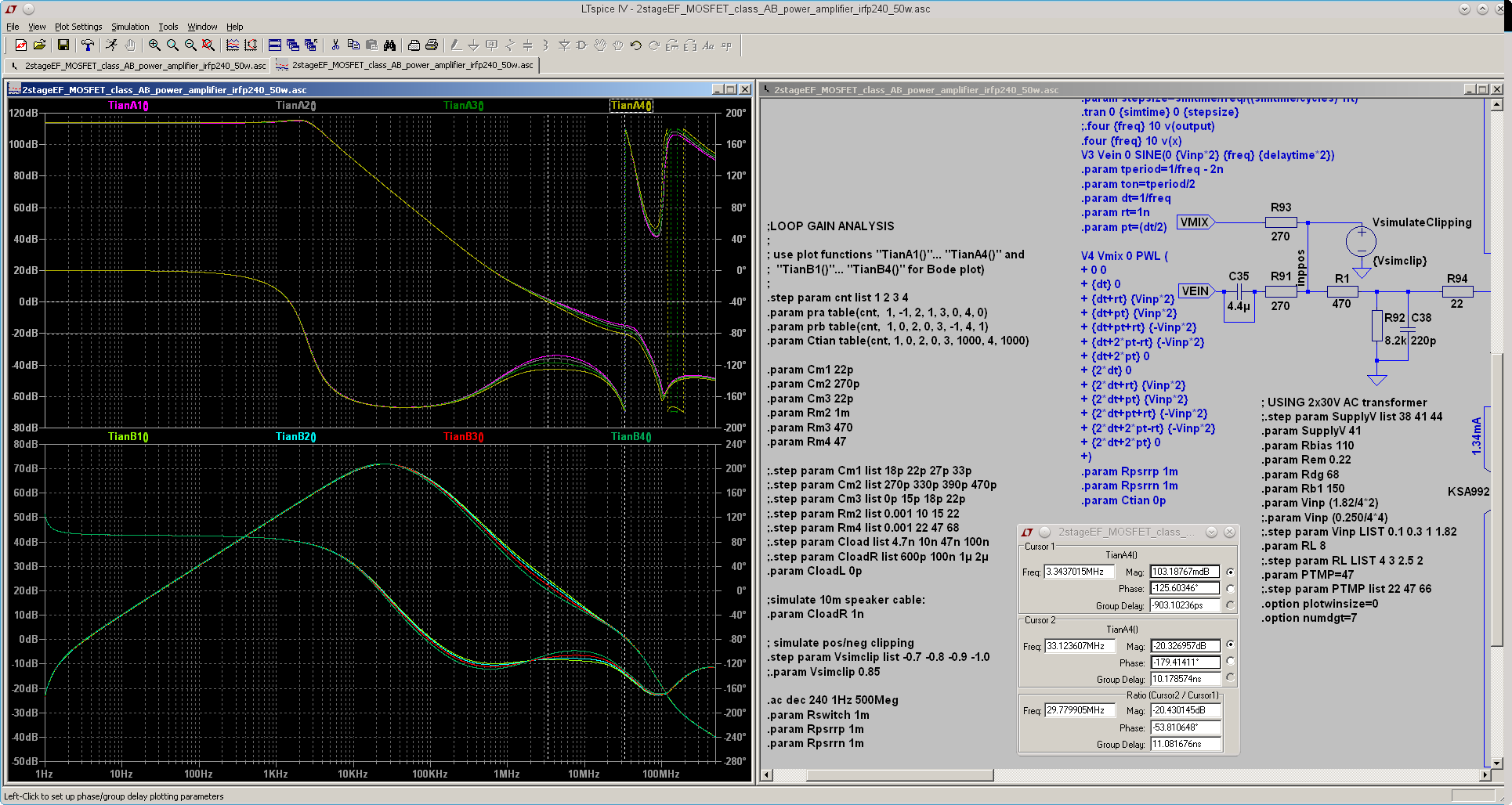The width and height of the screenshot is (1512, 805).
Task: Open a new schematic from the toolbar
Action: 21,45
